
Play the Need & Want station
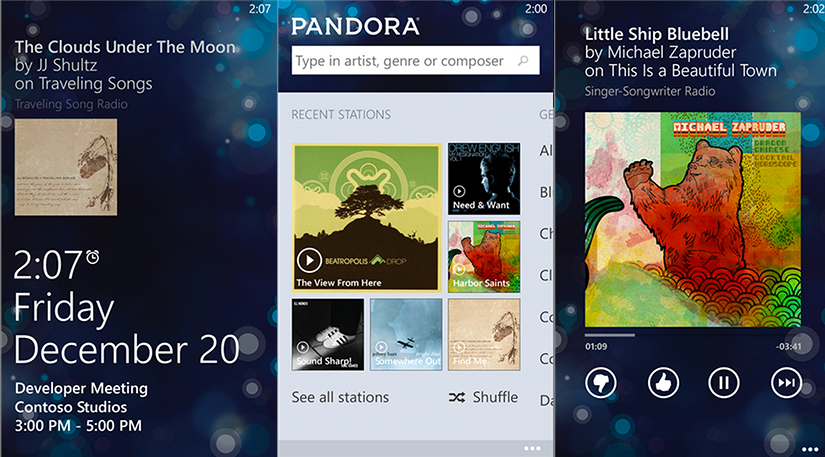459,191
